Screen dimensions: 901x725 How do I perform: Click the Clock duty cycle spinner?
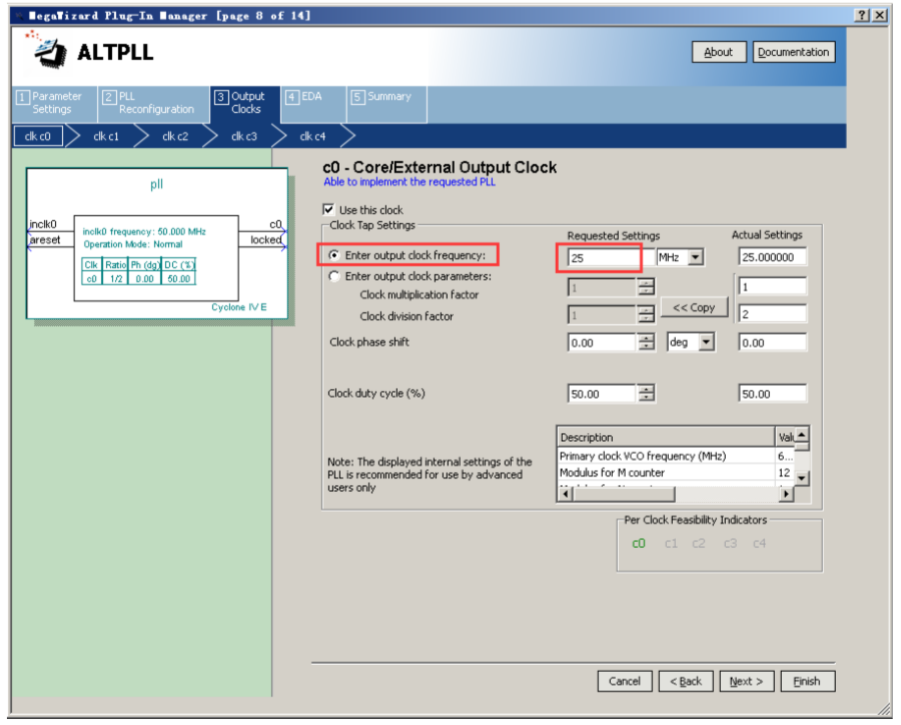tap(646, 394)
